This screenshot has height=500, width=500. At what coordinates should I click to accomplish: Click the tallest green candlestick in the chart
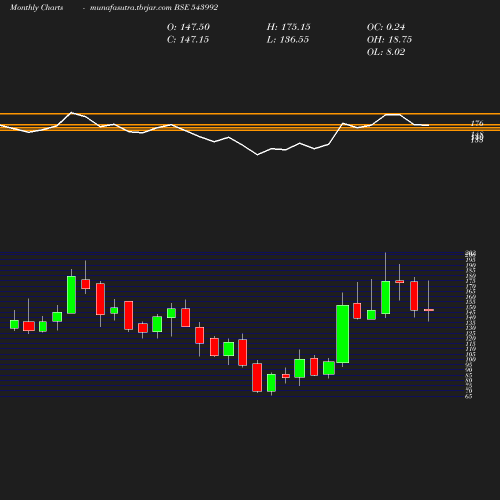pos(343,334)
